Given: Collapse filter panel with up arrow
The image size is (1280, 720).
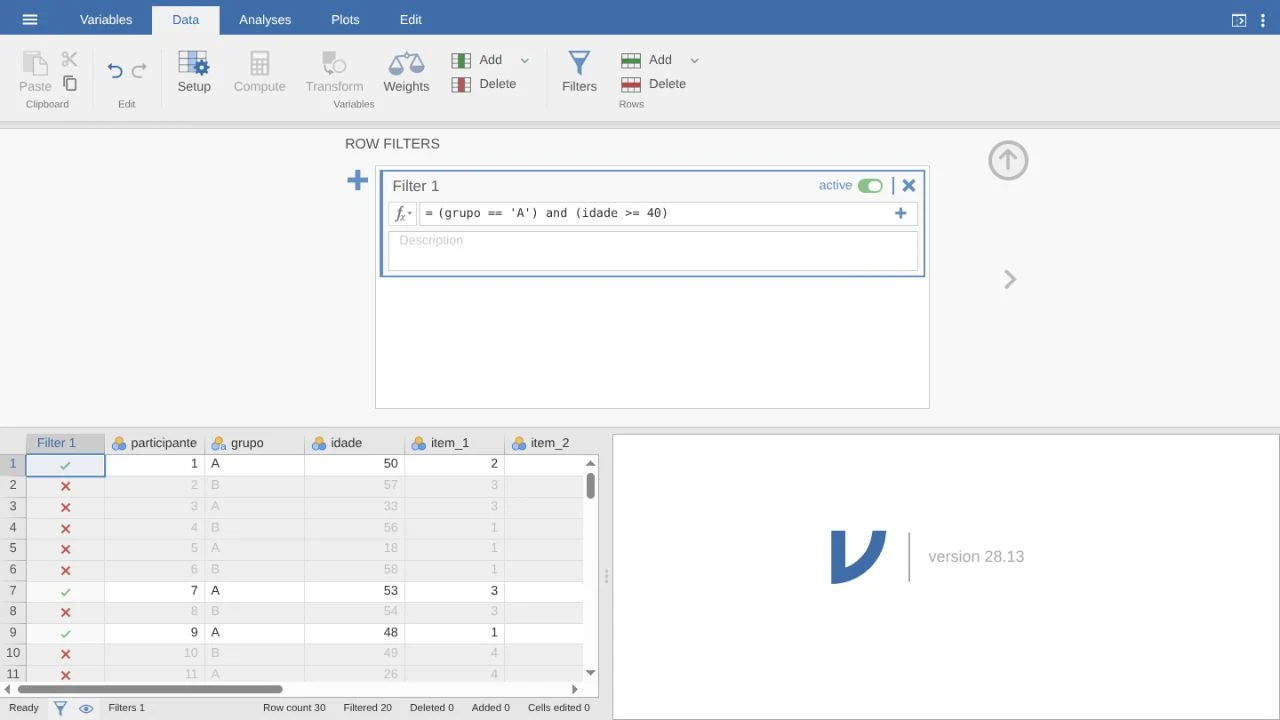Looking at the screenshot, I should 1008,160.
